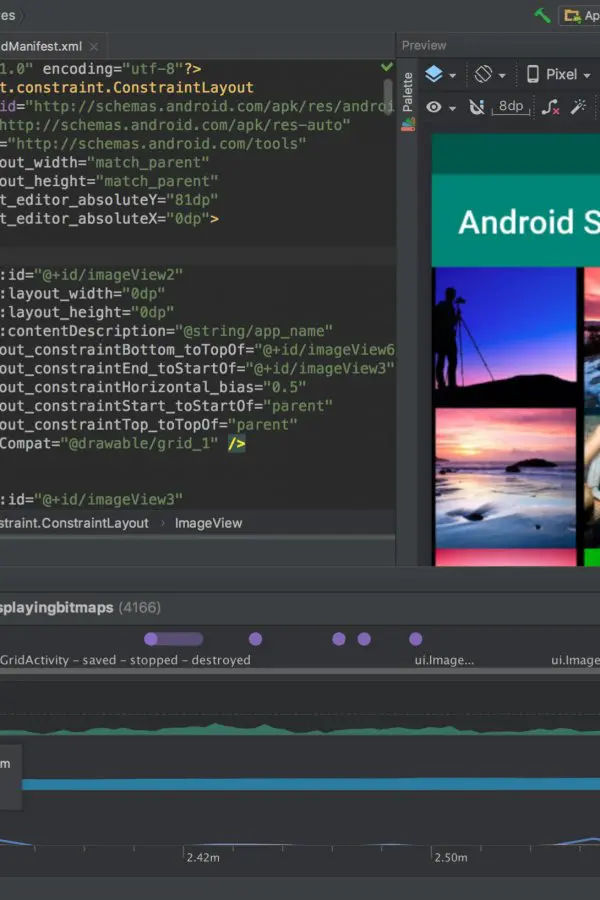Click the long purple event bar in the profiler
This screenshot has width=600, height=900.
coord(173,639)
